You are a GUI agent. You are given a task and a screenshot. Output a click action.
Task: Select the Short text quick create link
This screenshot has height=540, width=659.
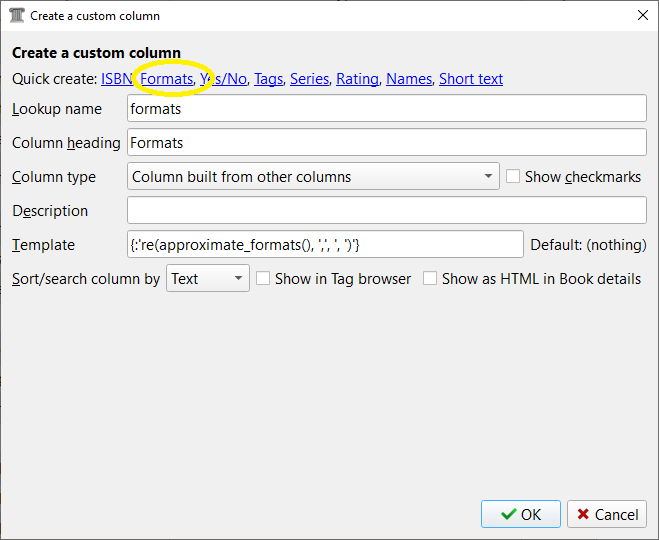tap(470, 79)
